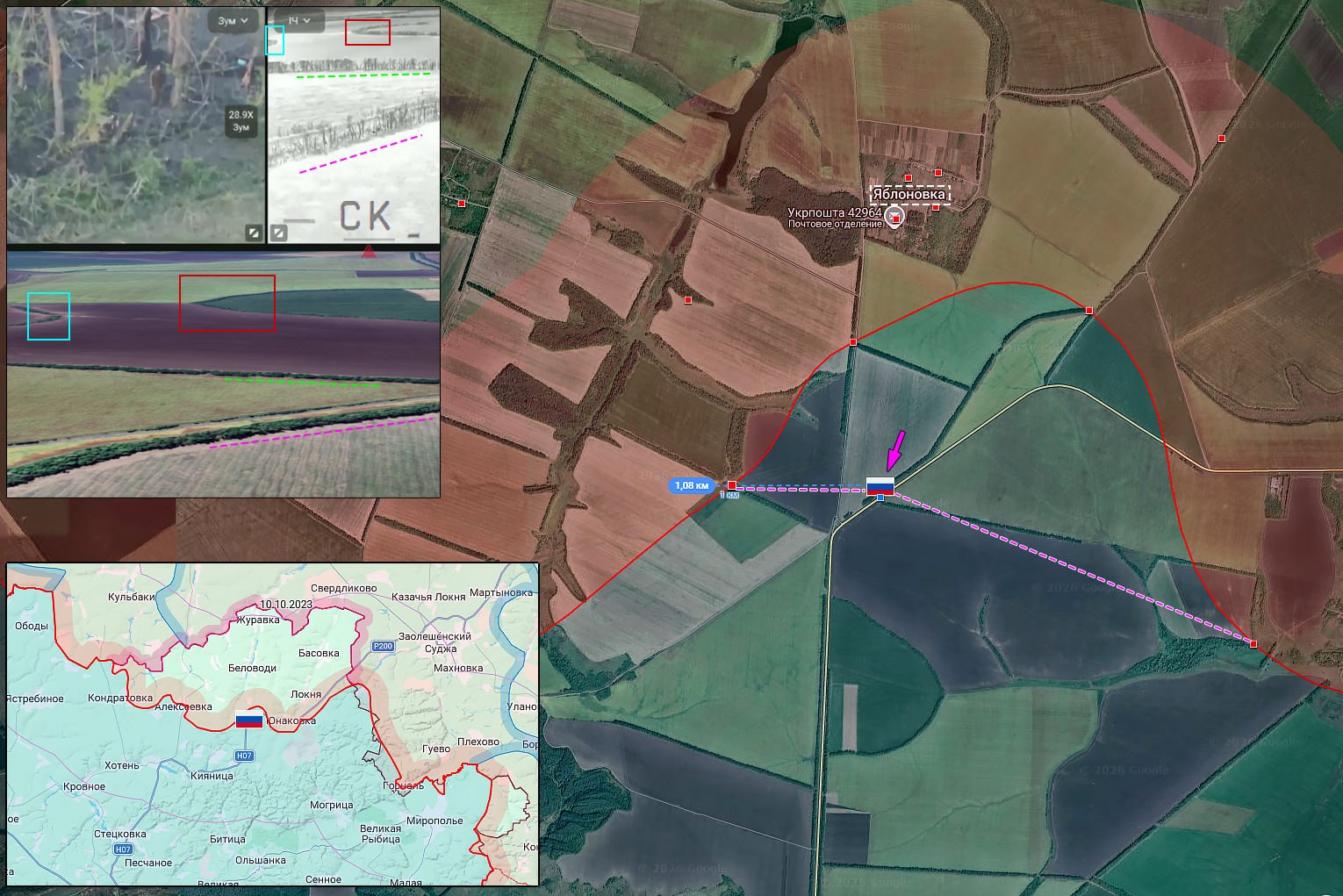Click the H07 road badge below Стецковка
The image size is (1343, 896).
[123, 849]
